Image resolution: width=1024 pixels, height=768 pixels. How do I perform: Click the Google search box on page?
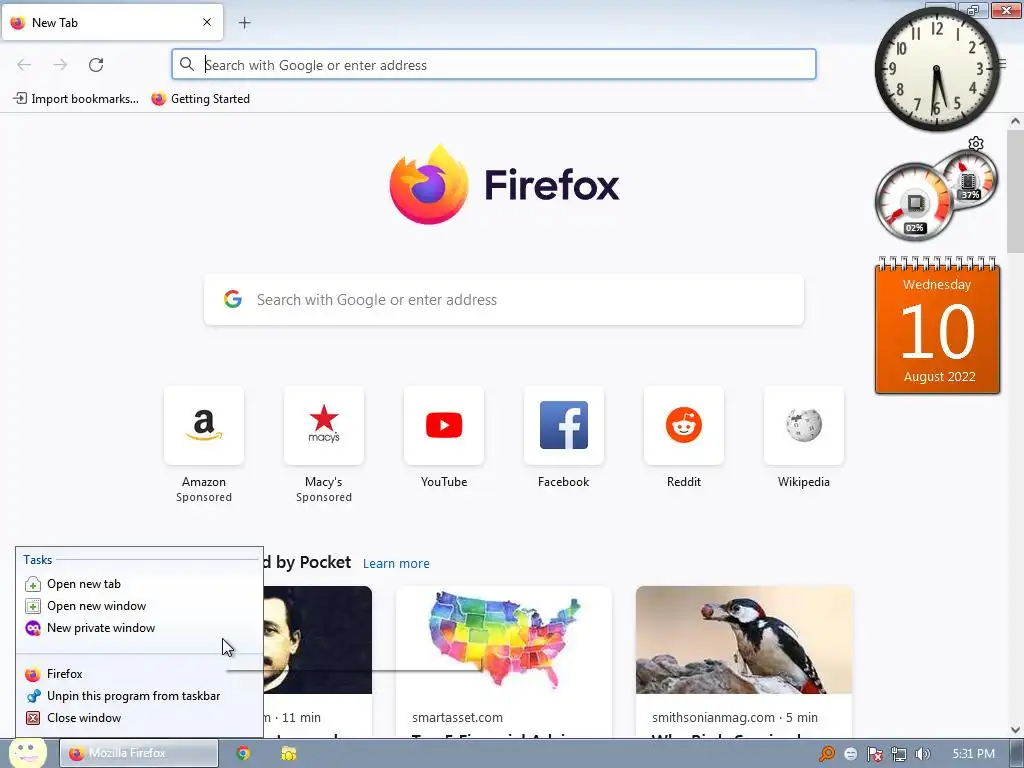504,300
